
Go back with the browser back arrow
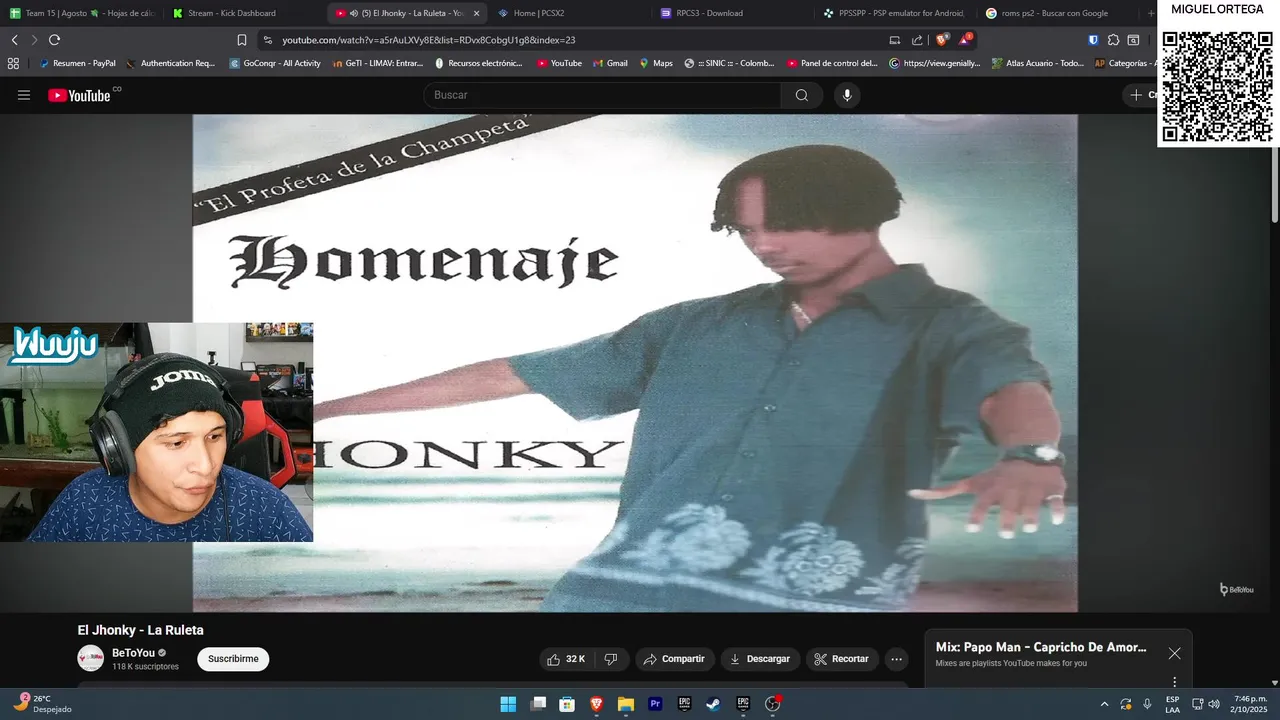point(14,40)
